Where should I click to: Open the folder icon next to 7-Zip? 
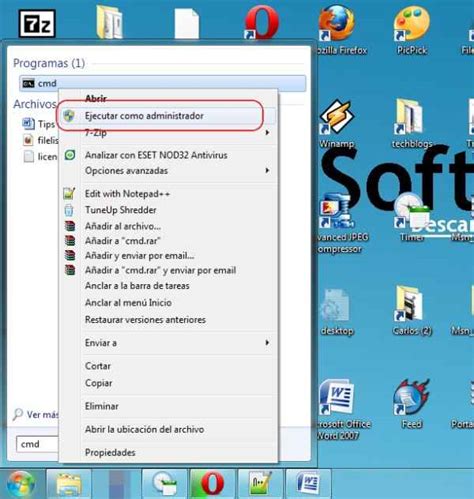tap(110, 22)
